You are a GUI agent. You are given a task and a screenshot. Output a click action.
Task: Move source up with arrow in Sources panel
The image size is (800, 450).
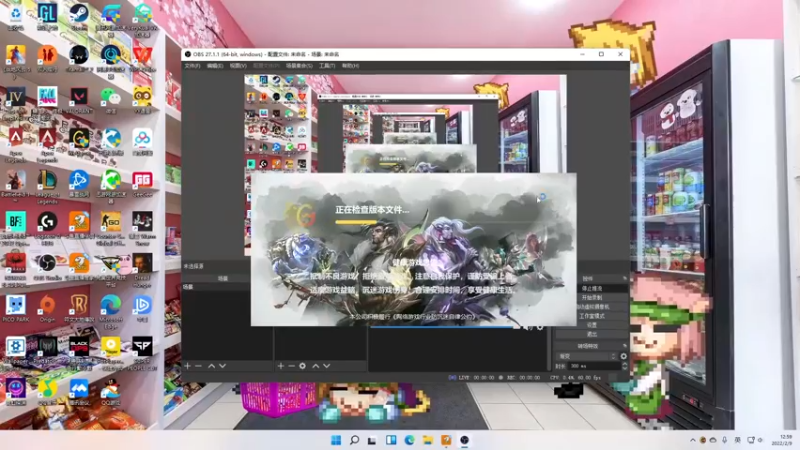pyautogui.click(x=316, y=366)
